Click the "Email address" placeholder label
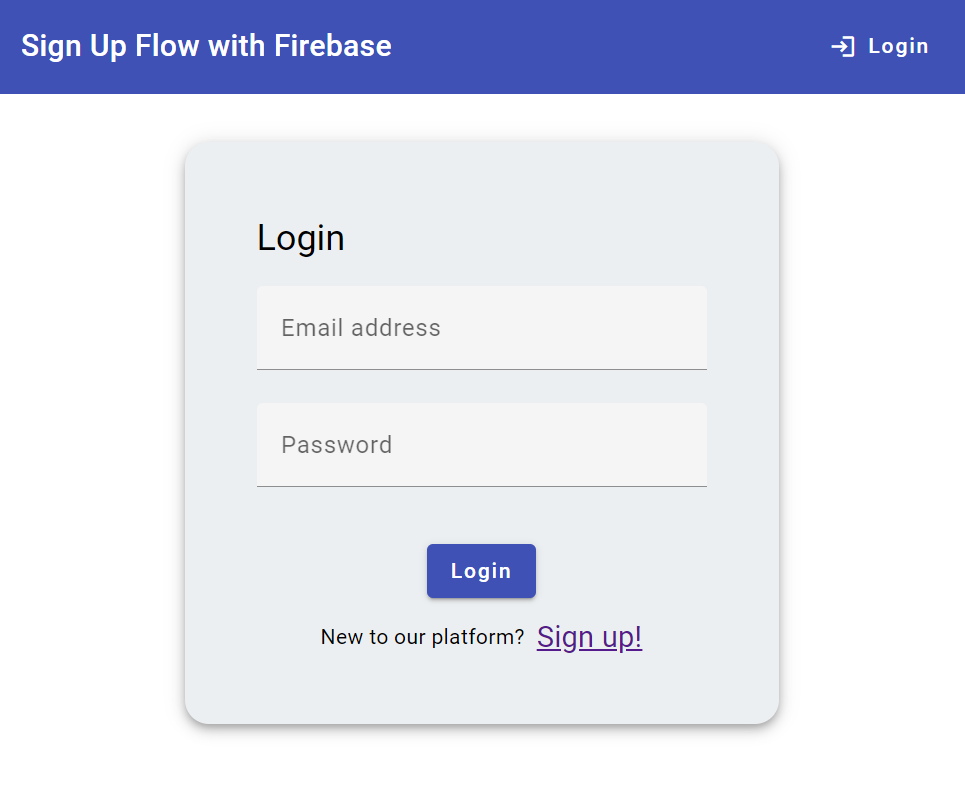This screenshot has width=965, height=799. (x=360, y=328)
